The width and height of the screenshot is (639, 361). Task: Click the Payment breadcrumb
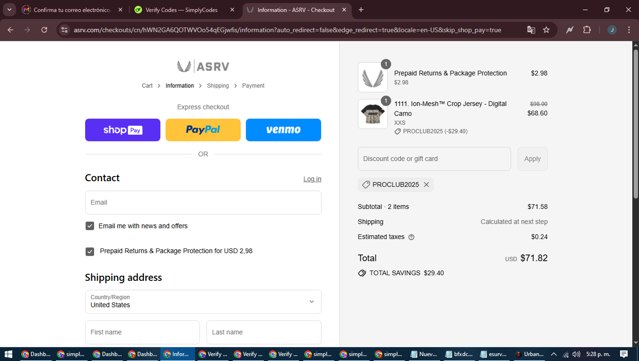coord(253,86)
